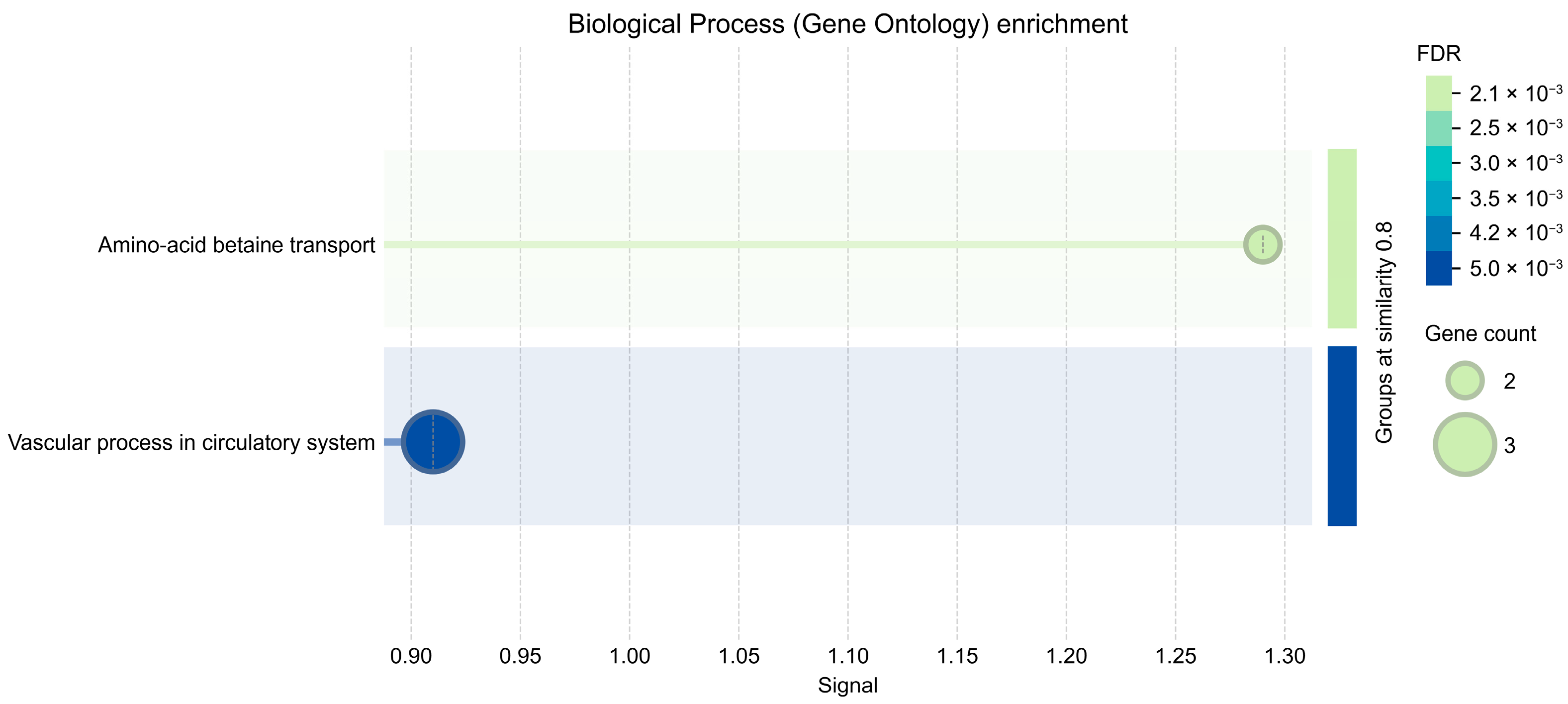Pick the 3.0 × 10⁻³ FDR color swatch
Image resolution: width=1568 pixels, height=704 pixels.
1438,163
